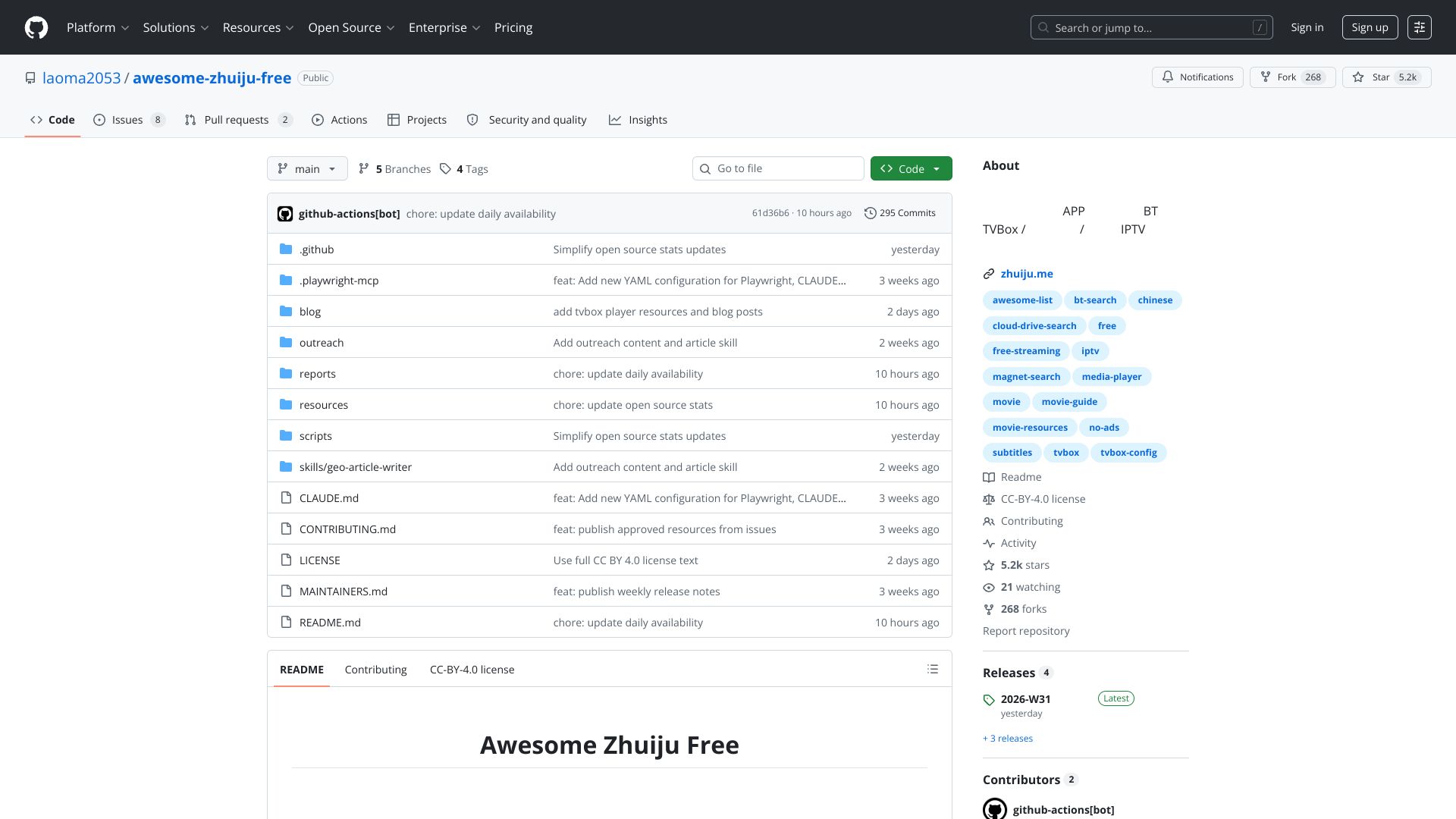Open the CONTRIBUTING.md file

coord(347,529)
